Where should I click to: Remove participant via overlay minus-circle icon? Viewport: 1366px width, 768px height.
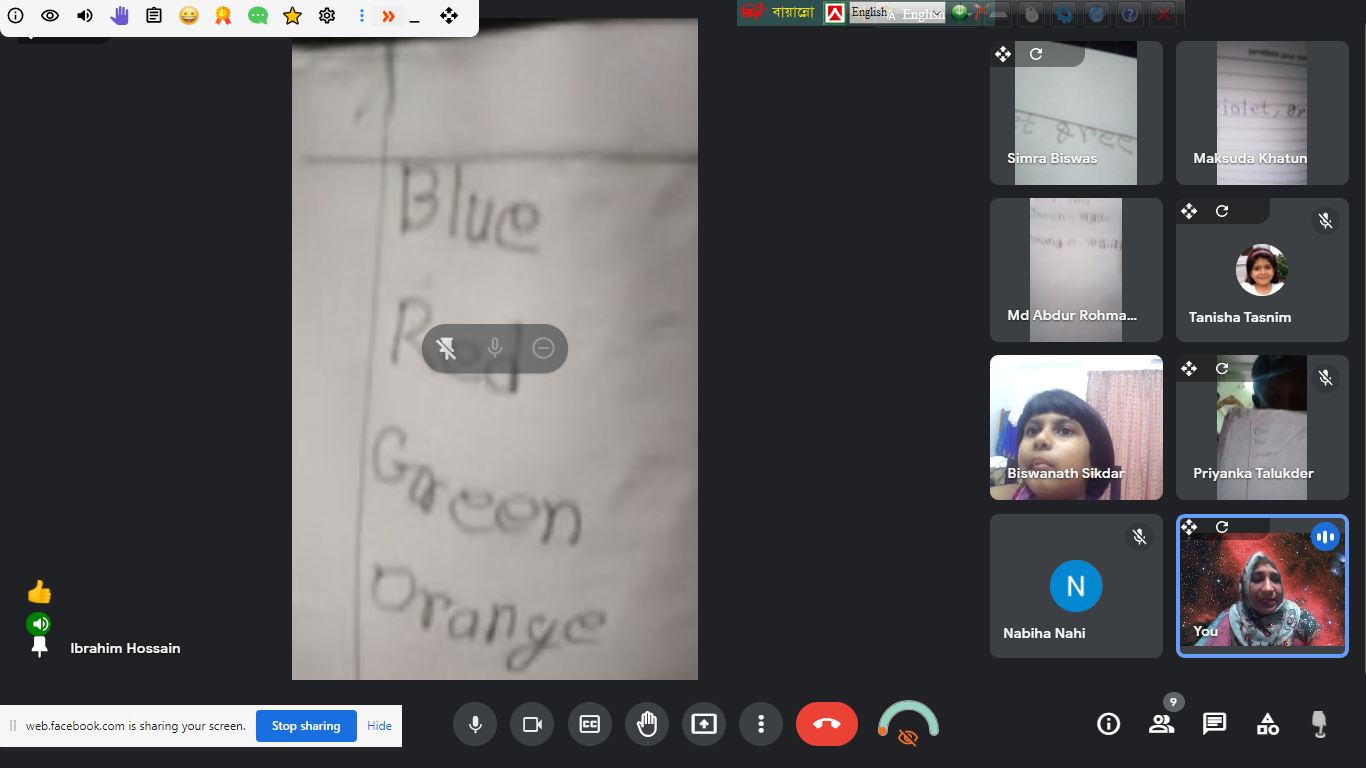tap(543, 348)
